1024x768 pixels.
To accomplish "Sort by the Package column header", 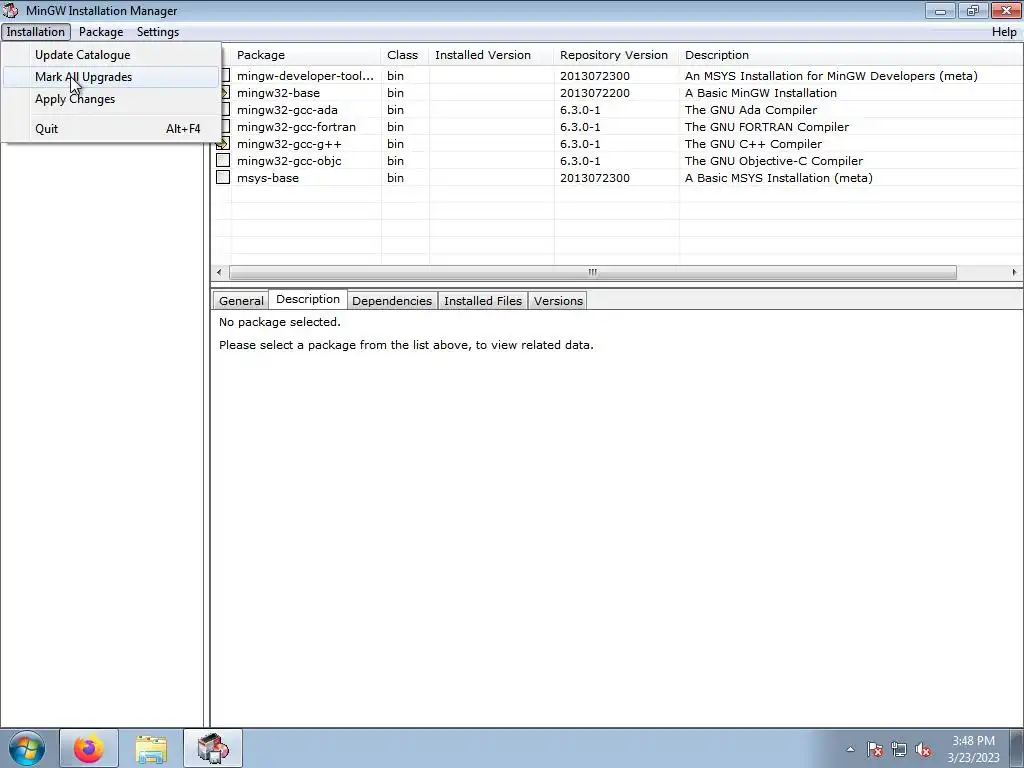I will [306, 55].
